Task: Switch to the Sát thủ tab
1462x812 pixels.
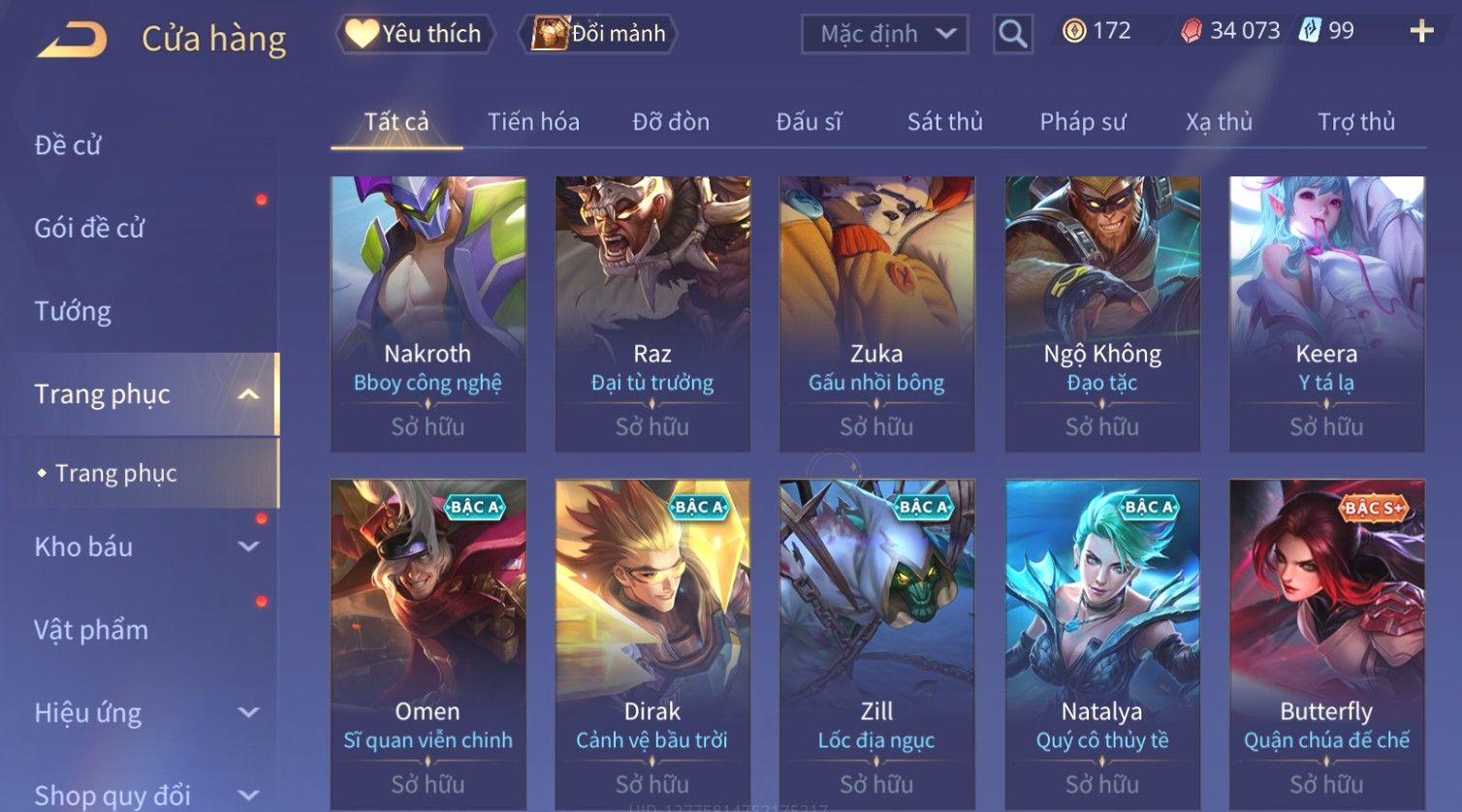Action: coord(945,122)
